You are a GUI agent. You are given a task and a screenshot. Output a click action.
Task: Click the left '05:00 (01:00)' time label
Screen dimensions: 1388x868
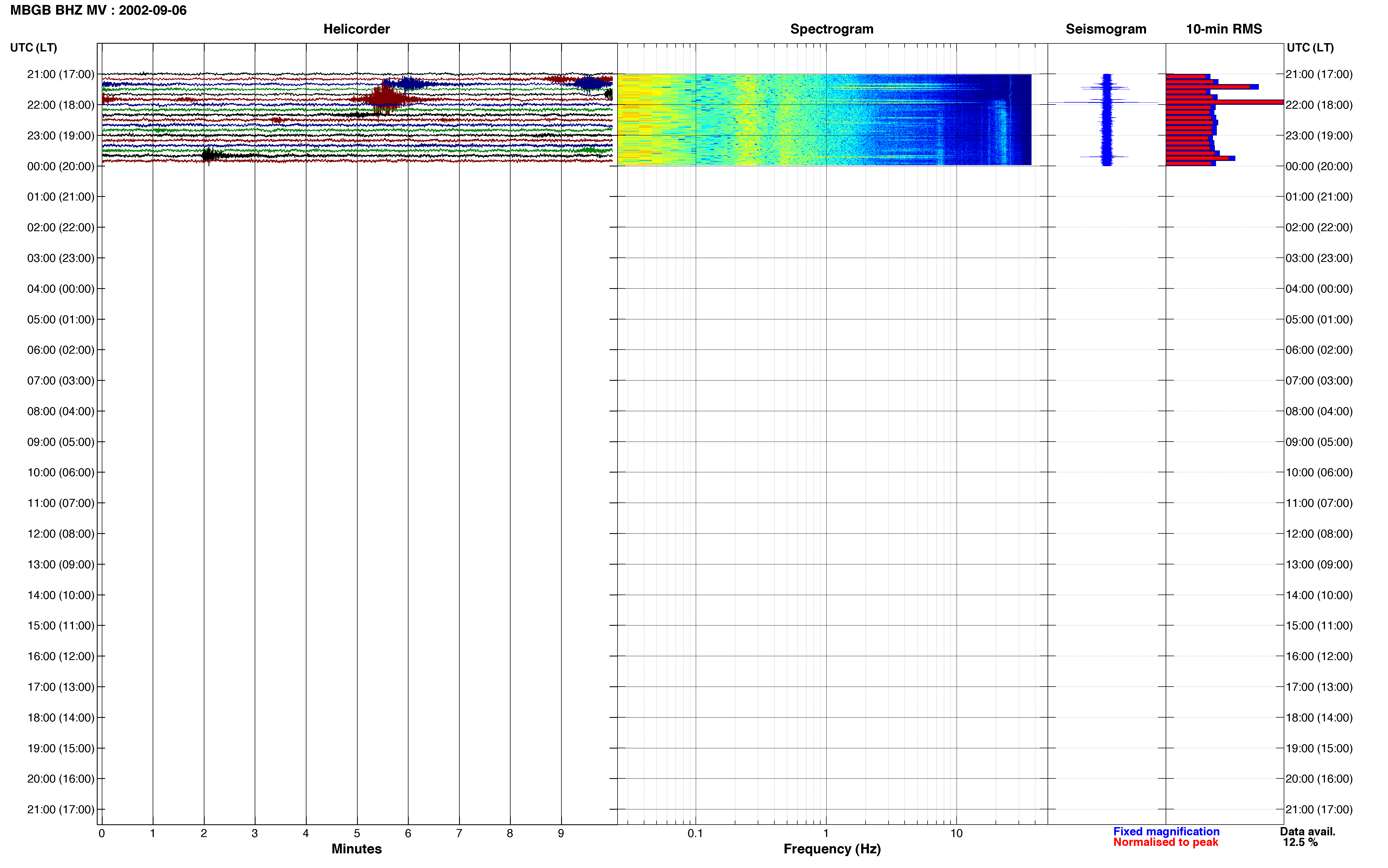pos(60,319)
